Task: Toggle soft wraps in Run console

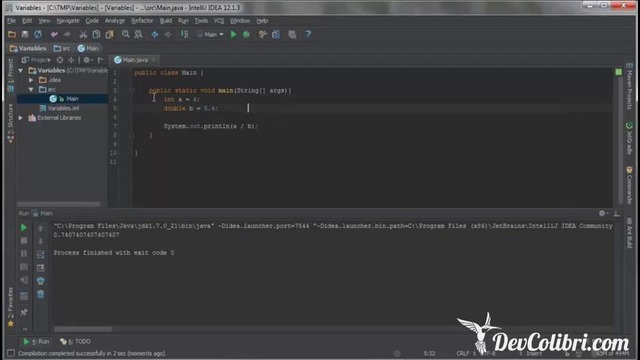Action: [x=40, y=254]
